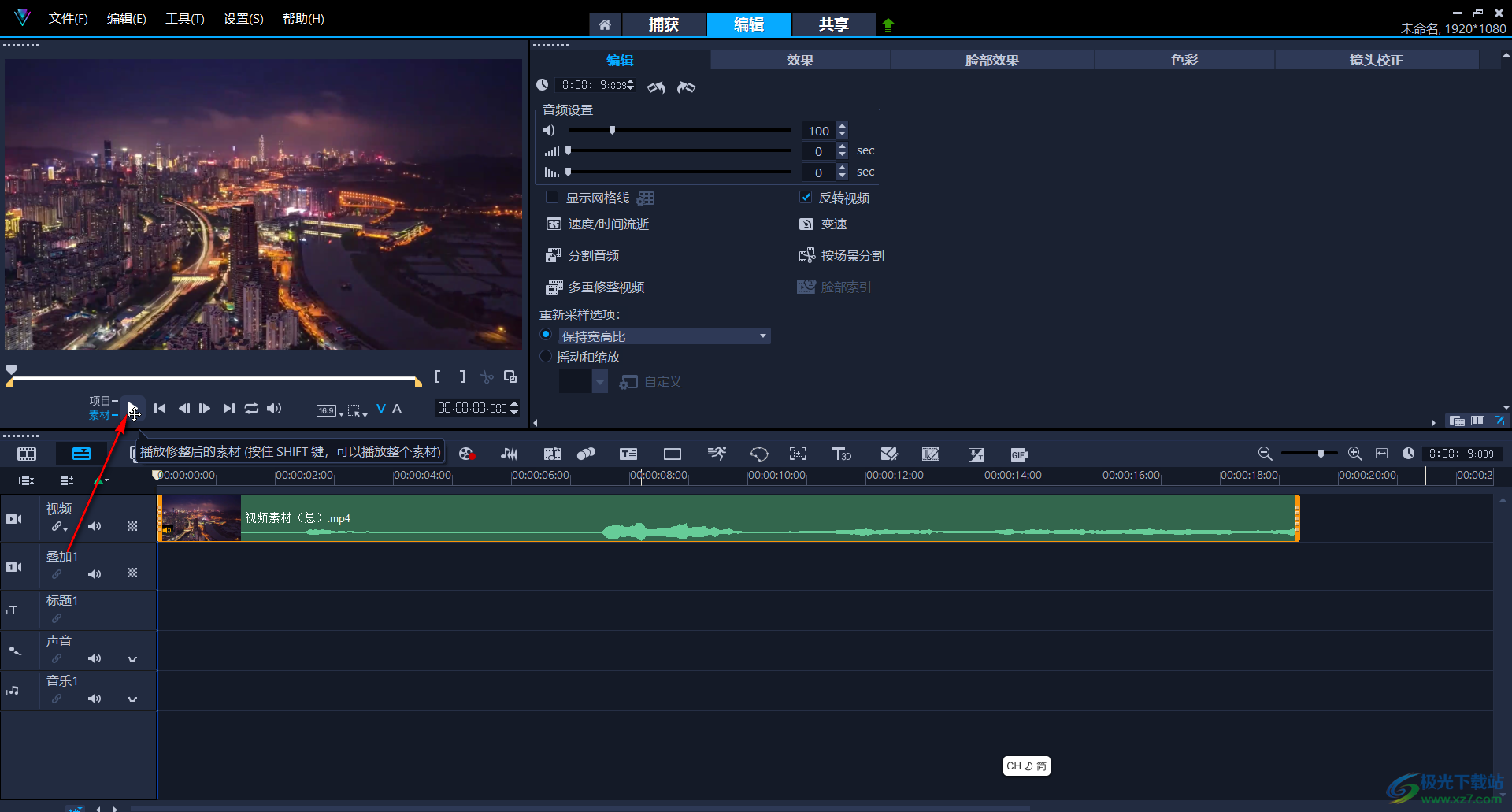The width and height of the screenshot is (1512, 812).
Task: Open crop mode selection dropdown
Action: click(x=358, y=410)
